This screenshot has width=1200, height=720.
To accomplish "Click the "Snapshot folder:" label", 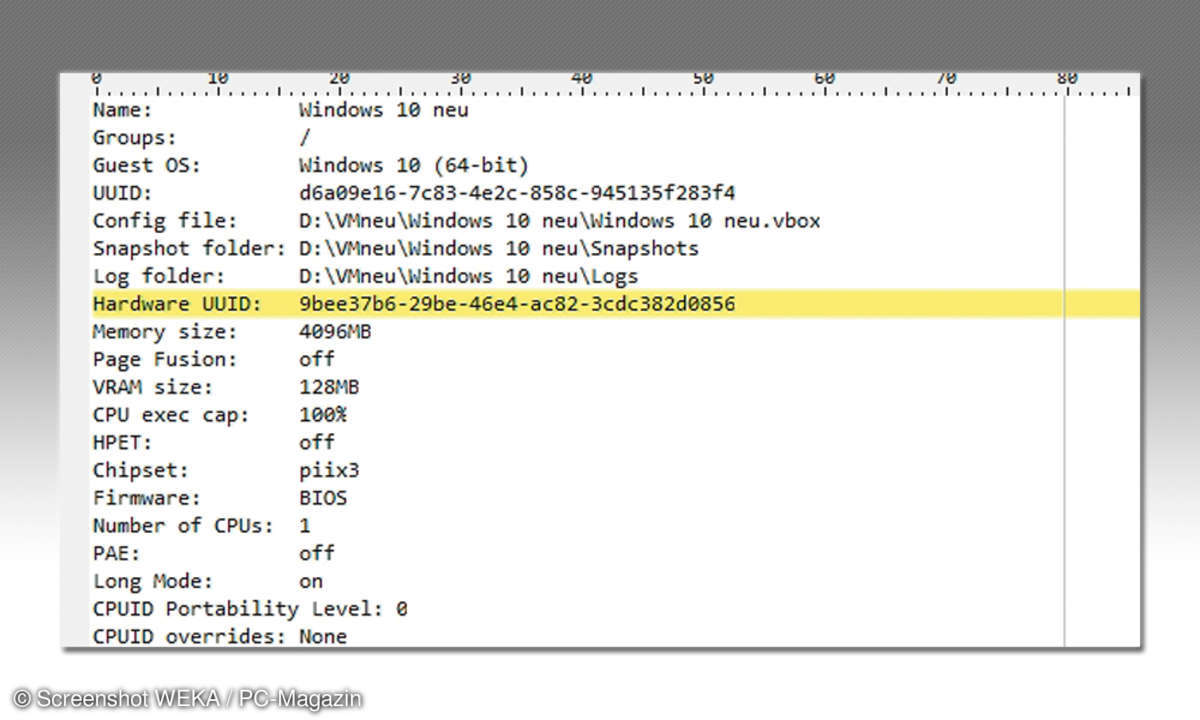I will (x=189, y=248).
